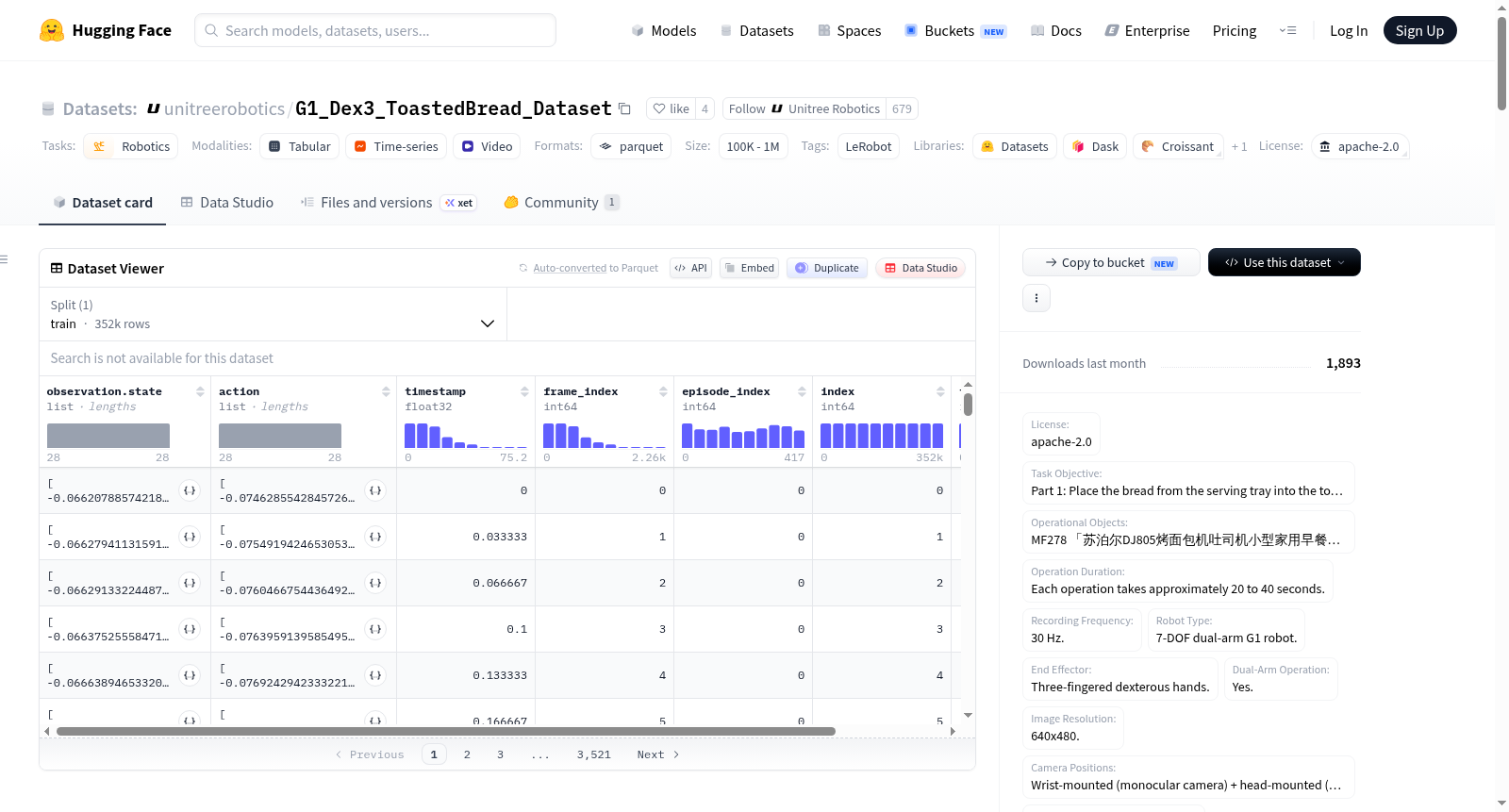Sort by timestamp column sort icon
1509x812 pixels.
(x=524, y=391)
